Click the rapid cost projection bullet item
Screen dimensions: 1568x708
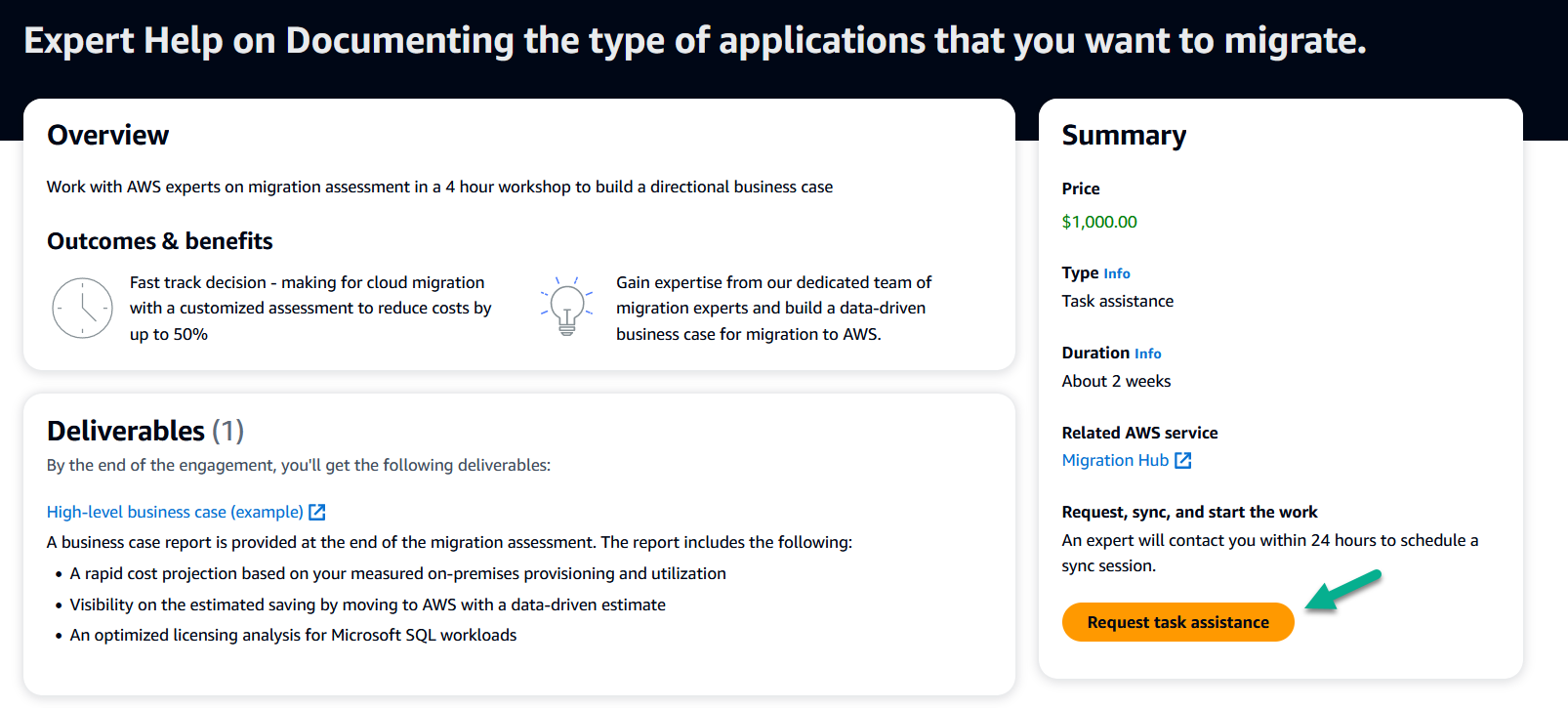tap(397, 573)
